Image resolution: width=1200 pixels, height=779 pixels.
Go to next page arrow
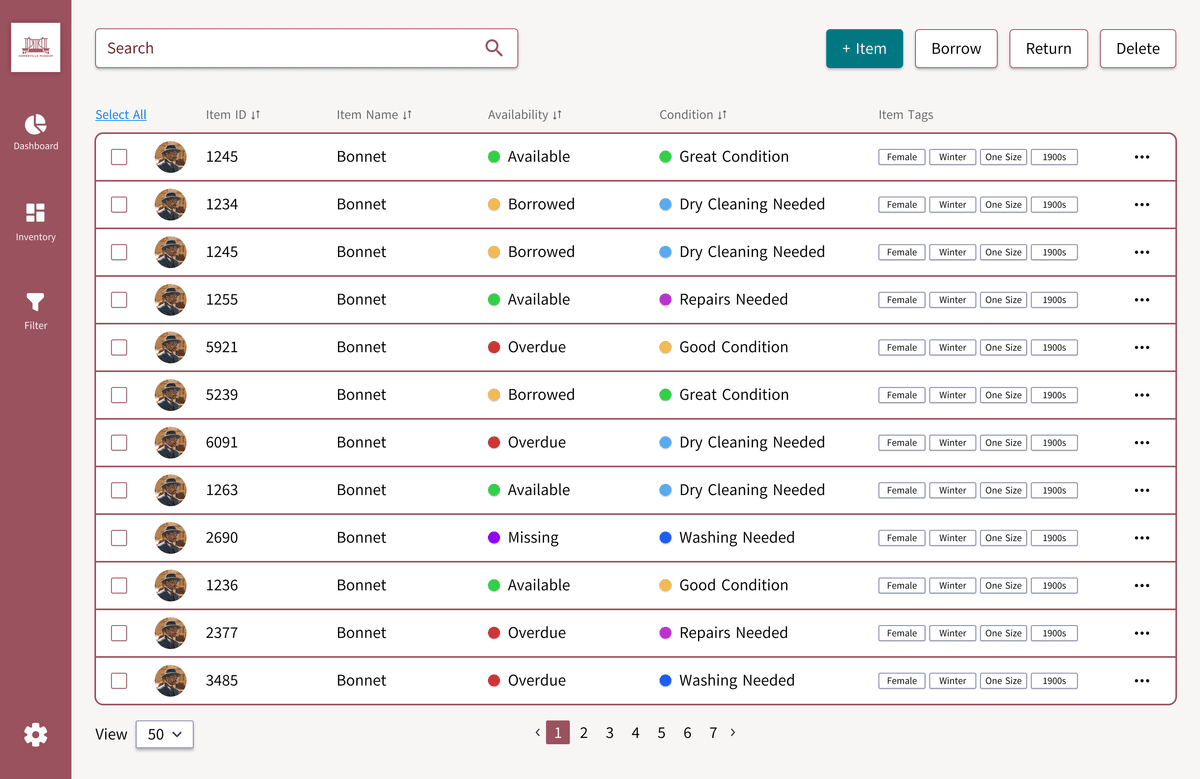click(733, 733)
